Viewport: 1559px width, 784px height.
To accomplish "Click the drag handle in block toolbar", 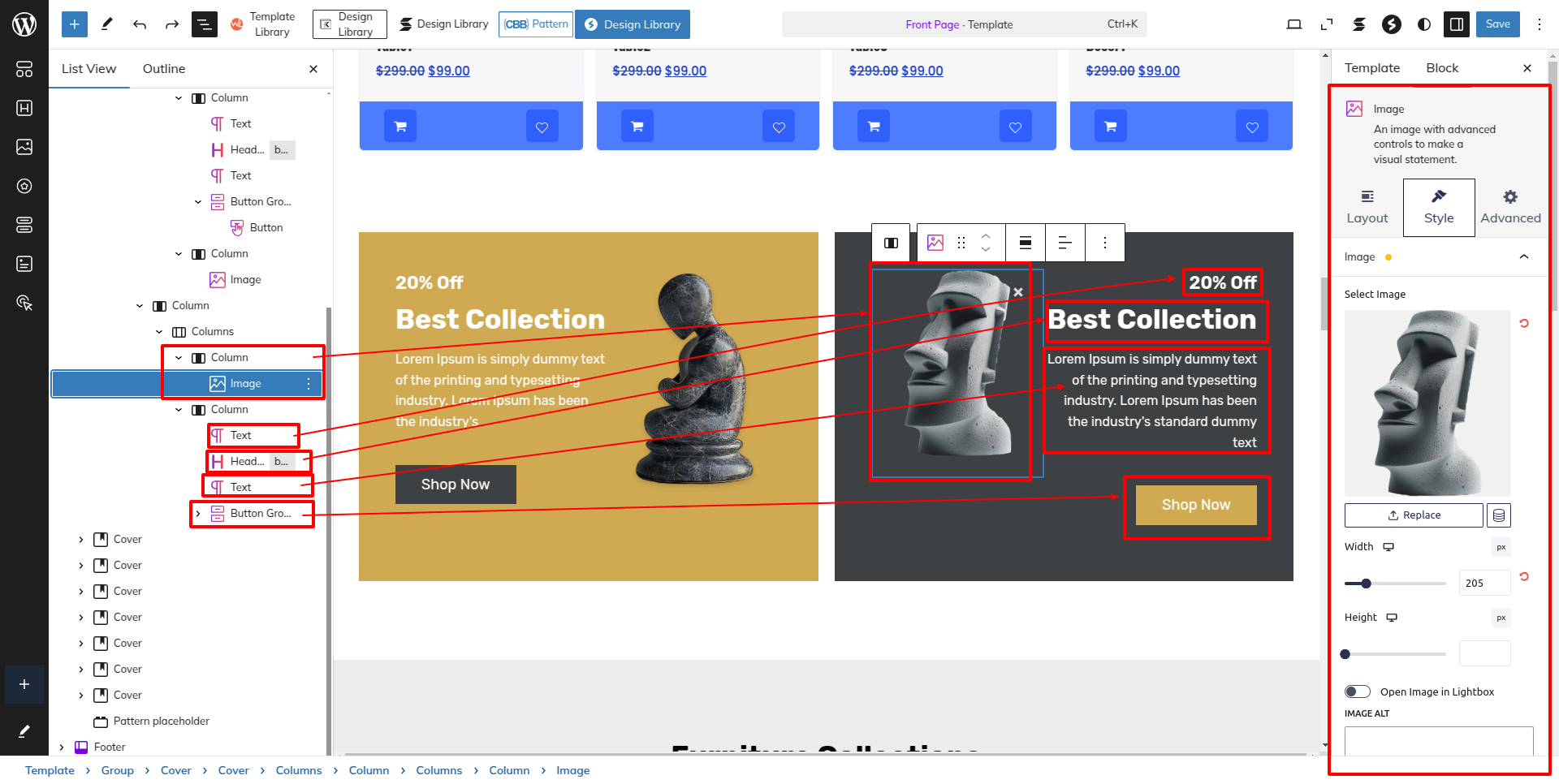I will [x=961, y=243].
